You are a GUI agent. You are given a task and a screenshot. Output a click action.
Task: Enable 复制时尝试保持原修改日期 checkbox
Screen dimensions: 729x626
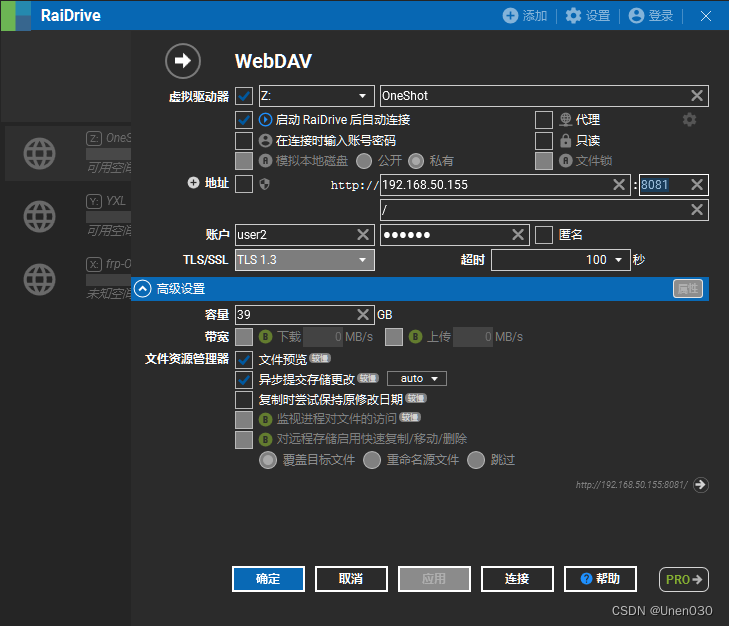244,400
